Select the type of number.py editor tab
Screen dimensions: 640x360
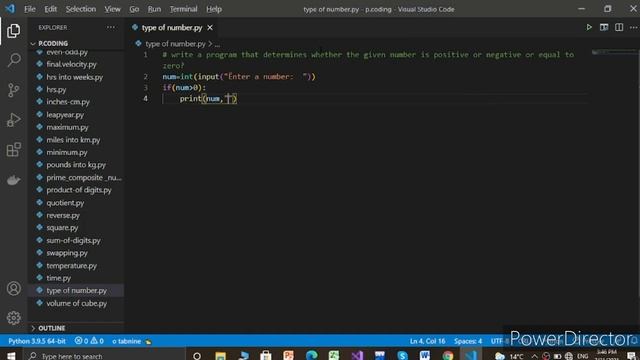[172, 28]
